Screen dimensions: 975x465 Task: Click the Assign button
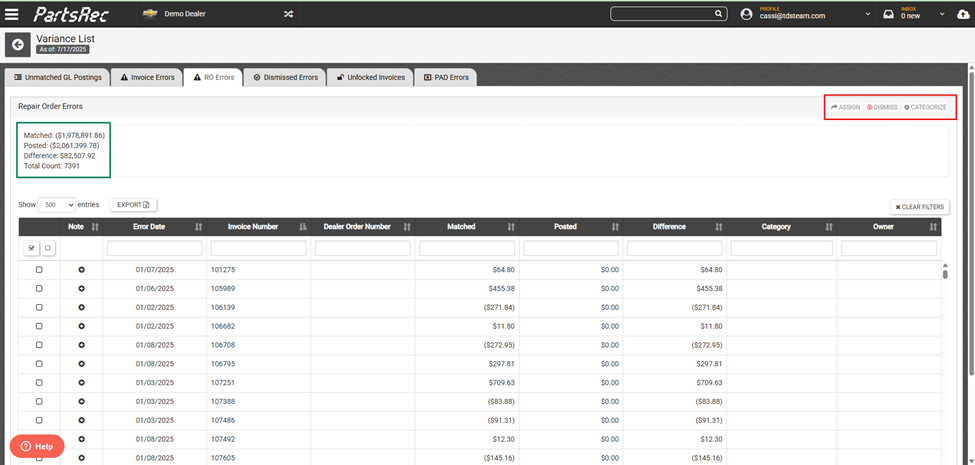click(x=846, y=108)
